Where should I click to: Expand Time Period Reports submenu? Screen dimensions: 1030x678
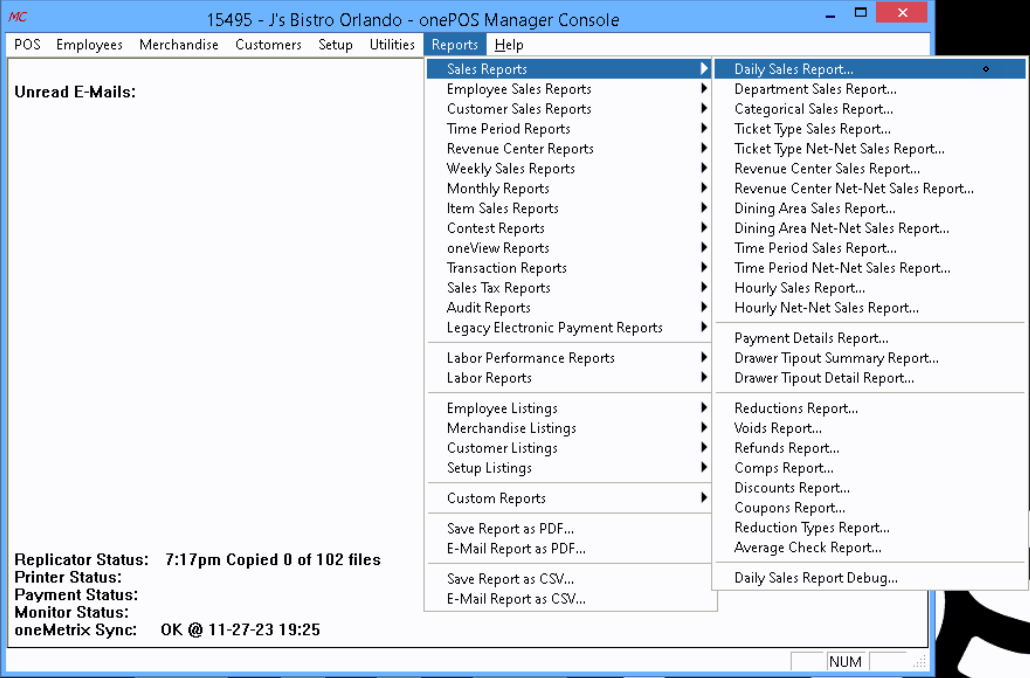coord(569,129)
